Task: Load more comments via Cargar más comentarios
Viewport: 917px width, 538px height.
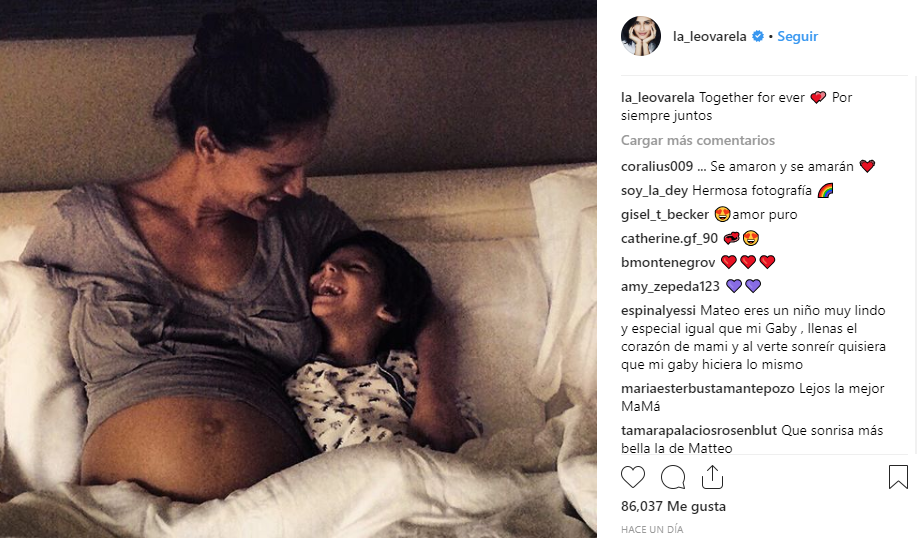Action: (x=698, y=140)
